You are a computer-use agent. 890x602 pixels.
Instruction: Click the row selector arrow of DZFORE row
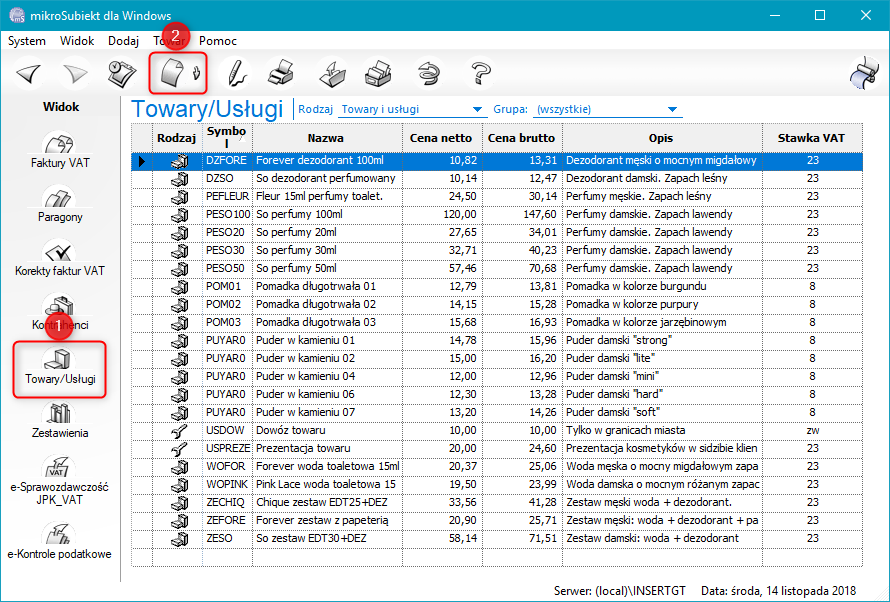pyautogui.click(x=142, y=161)
